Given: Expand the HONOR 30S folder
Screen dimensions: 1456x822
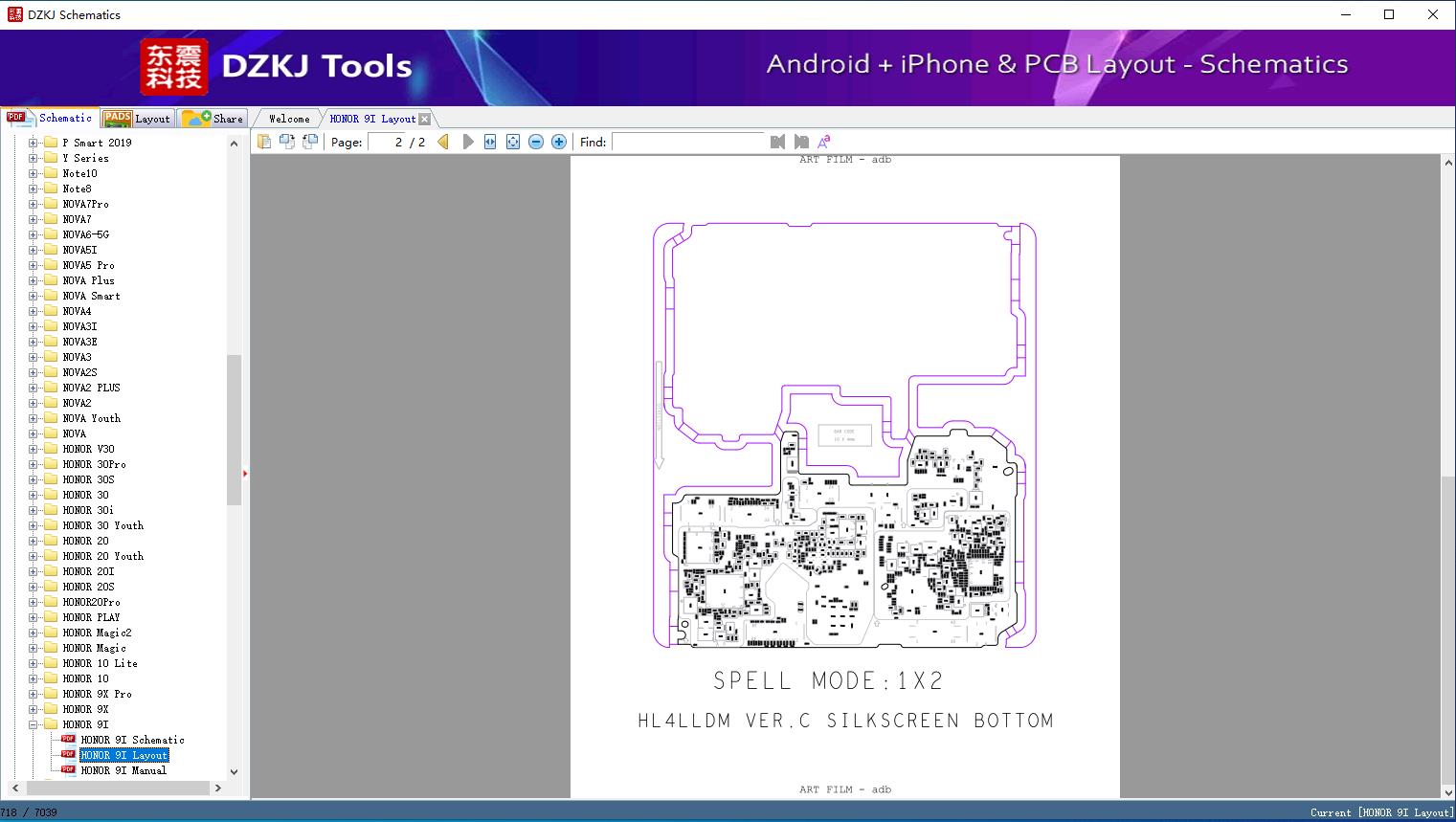Looking at the screenshot, I should pyautogui.click(x=33, y=479).
